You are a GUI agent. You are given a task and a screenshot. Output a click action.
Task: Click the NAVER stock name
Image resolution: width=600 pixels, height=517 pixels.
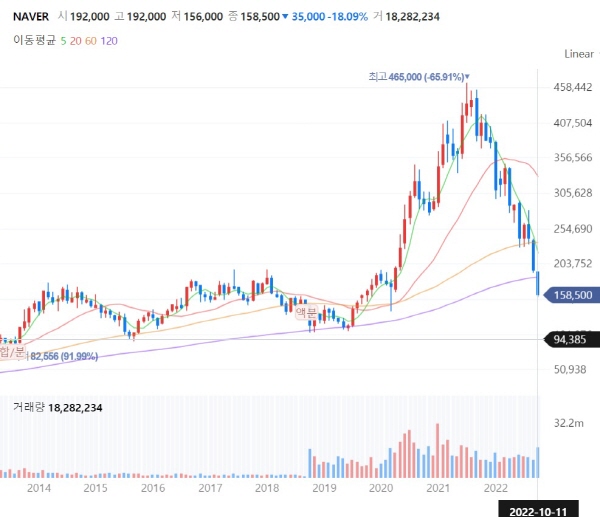[x=31, y=17]
